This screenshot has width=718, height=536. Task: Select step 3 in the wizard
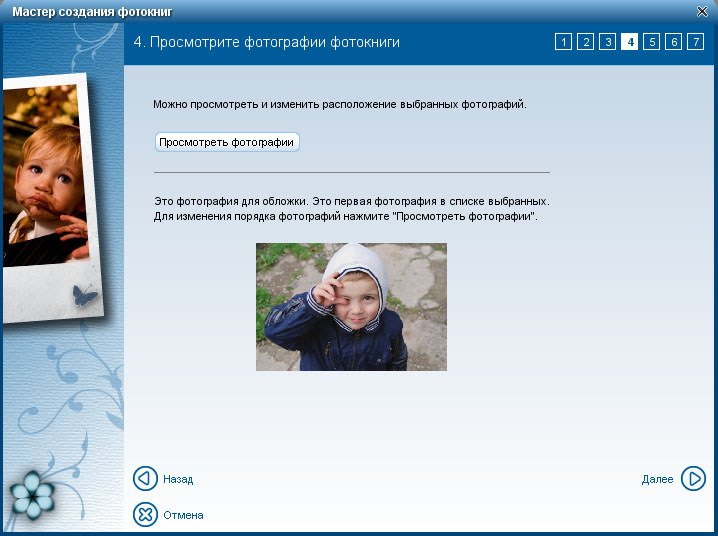pyautogui.click(x=608, y=42)
